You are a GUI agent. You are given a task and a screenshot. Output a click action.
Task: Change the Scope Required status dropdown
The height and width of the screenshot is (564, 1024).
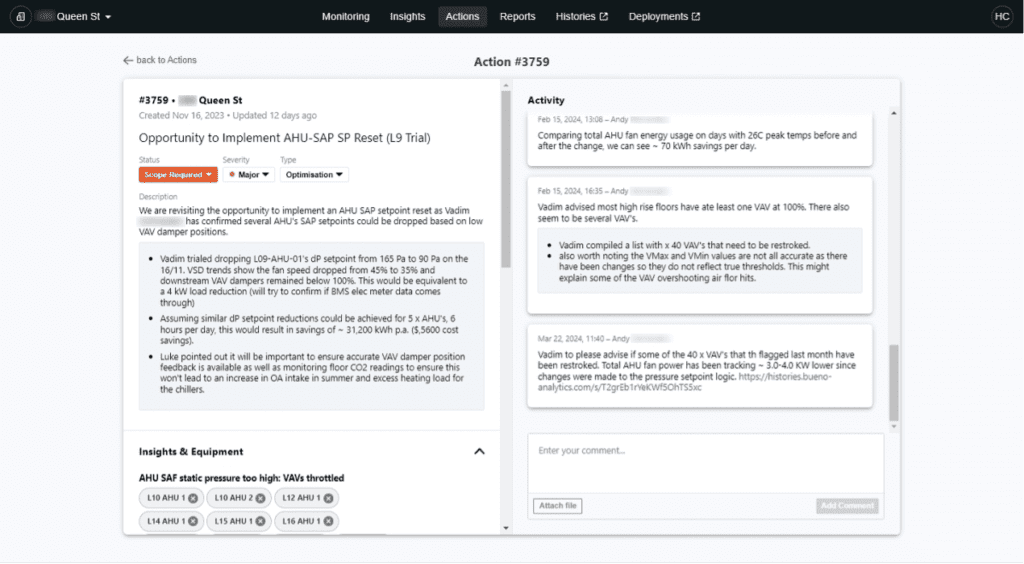178,174
